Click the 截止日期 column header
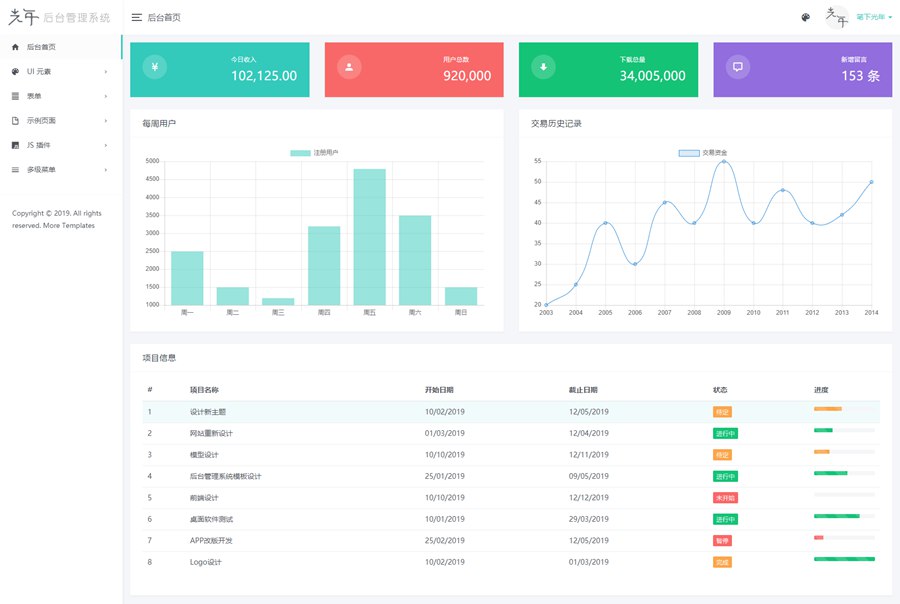Screen dimensions: 900x604 point(583,390)
